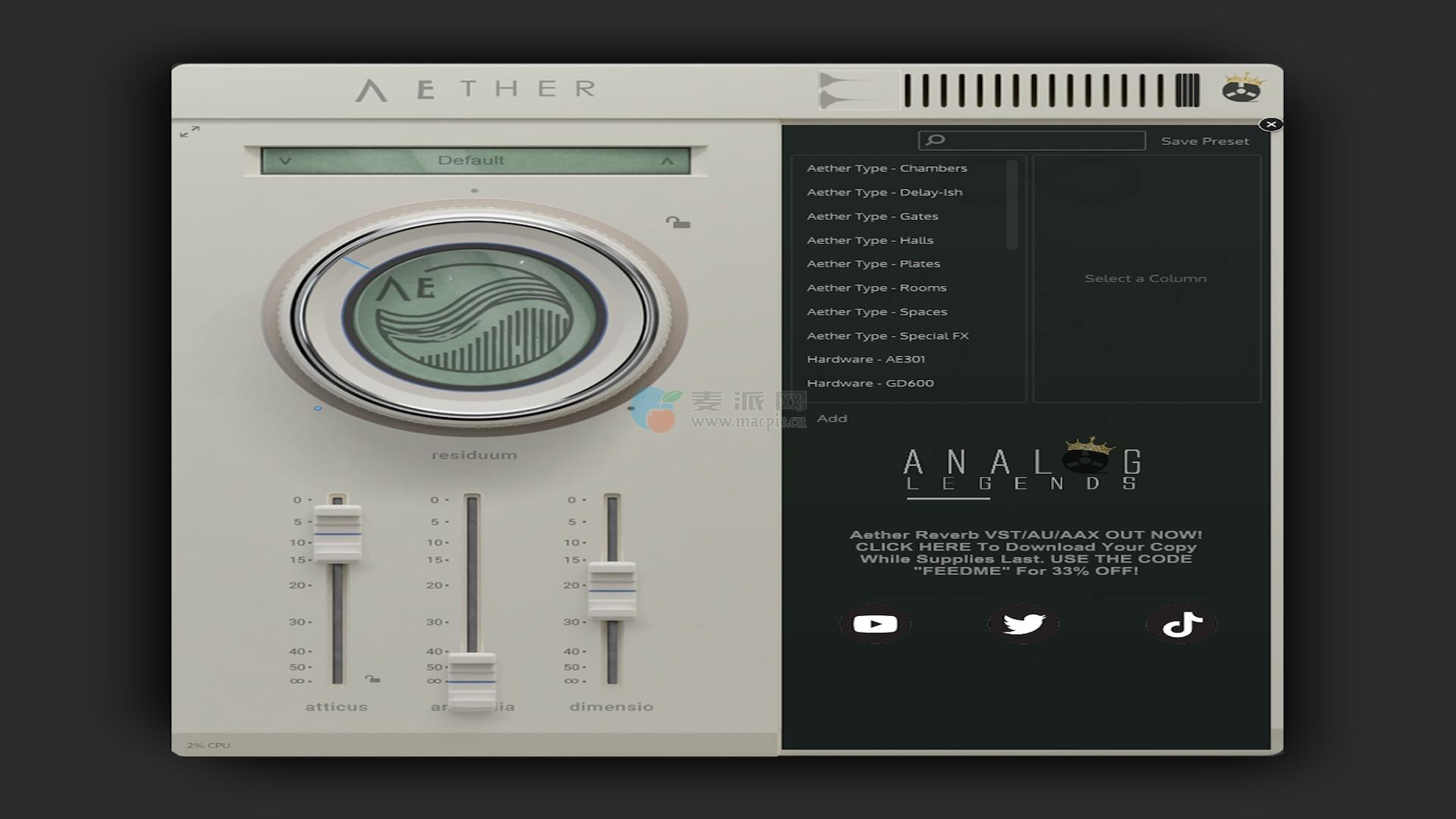
Task: Toggle the lock icon near the residuum knob
Action: [x=677, y=222]
